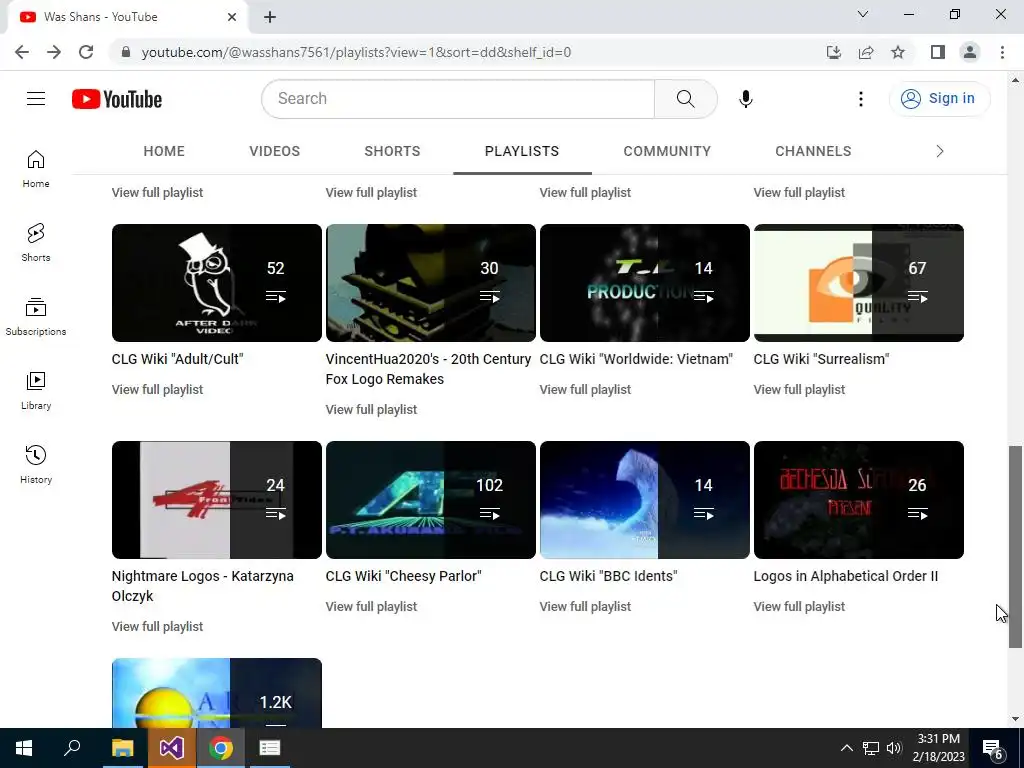
Task: Reload the current page
Action: coord(86,52)
